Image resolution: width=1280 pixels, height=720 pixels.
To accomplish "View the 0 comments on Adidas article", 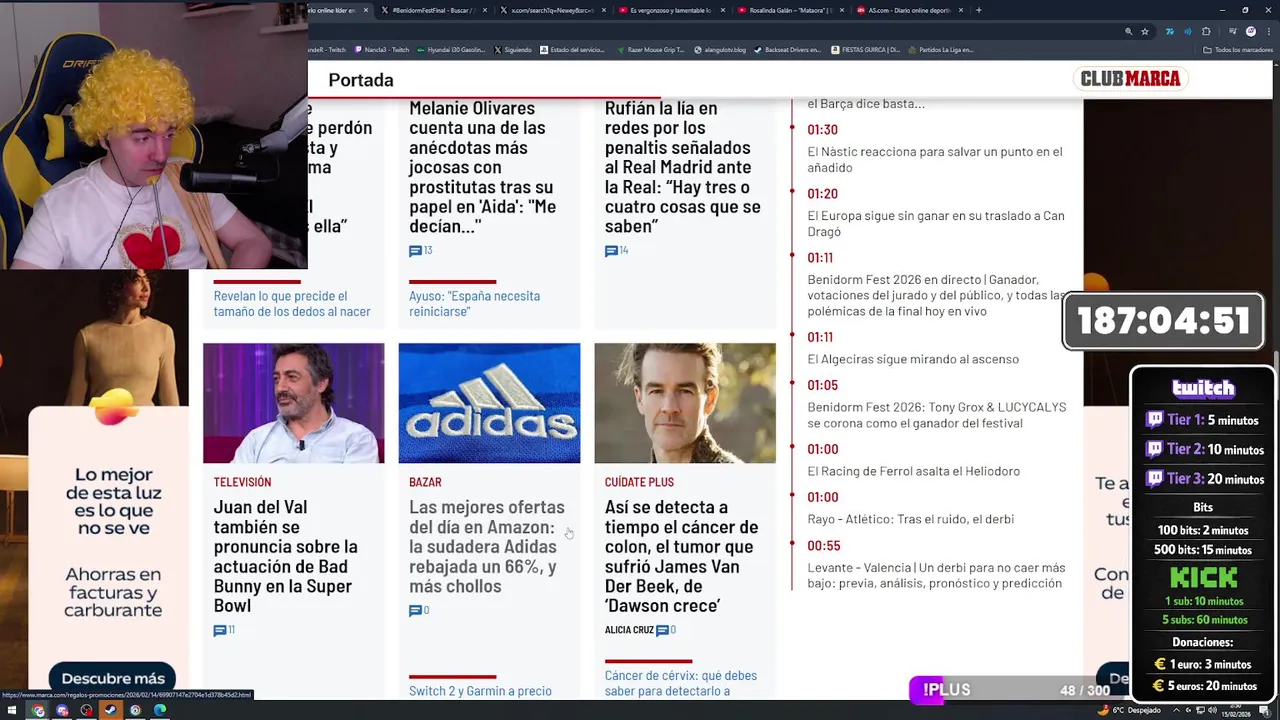I will (x=419, y=610).
